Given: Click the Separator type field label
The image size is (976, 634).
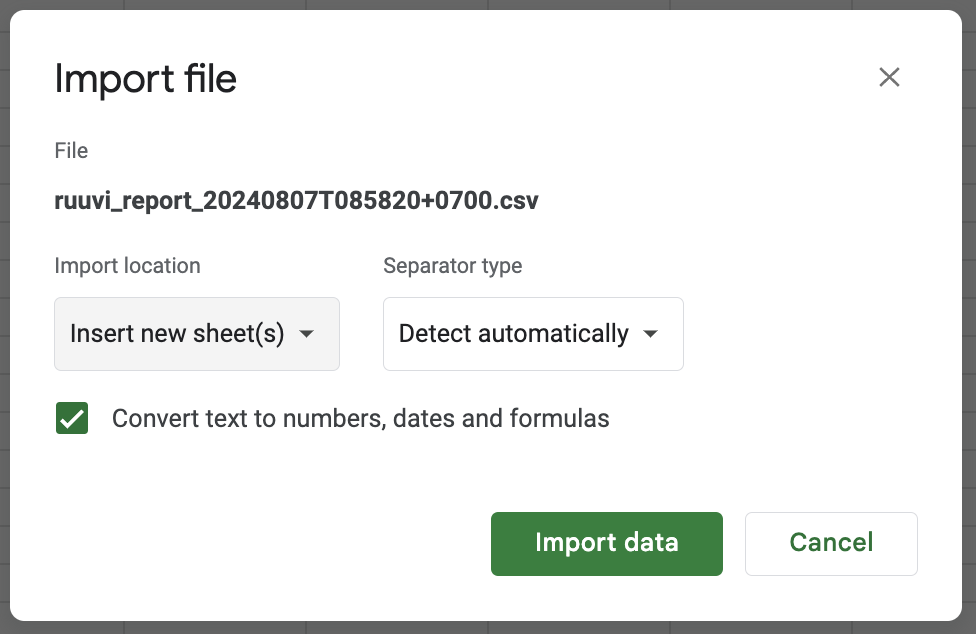Looking at the screenshot, I should (x=453, y=266).
